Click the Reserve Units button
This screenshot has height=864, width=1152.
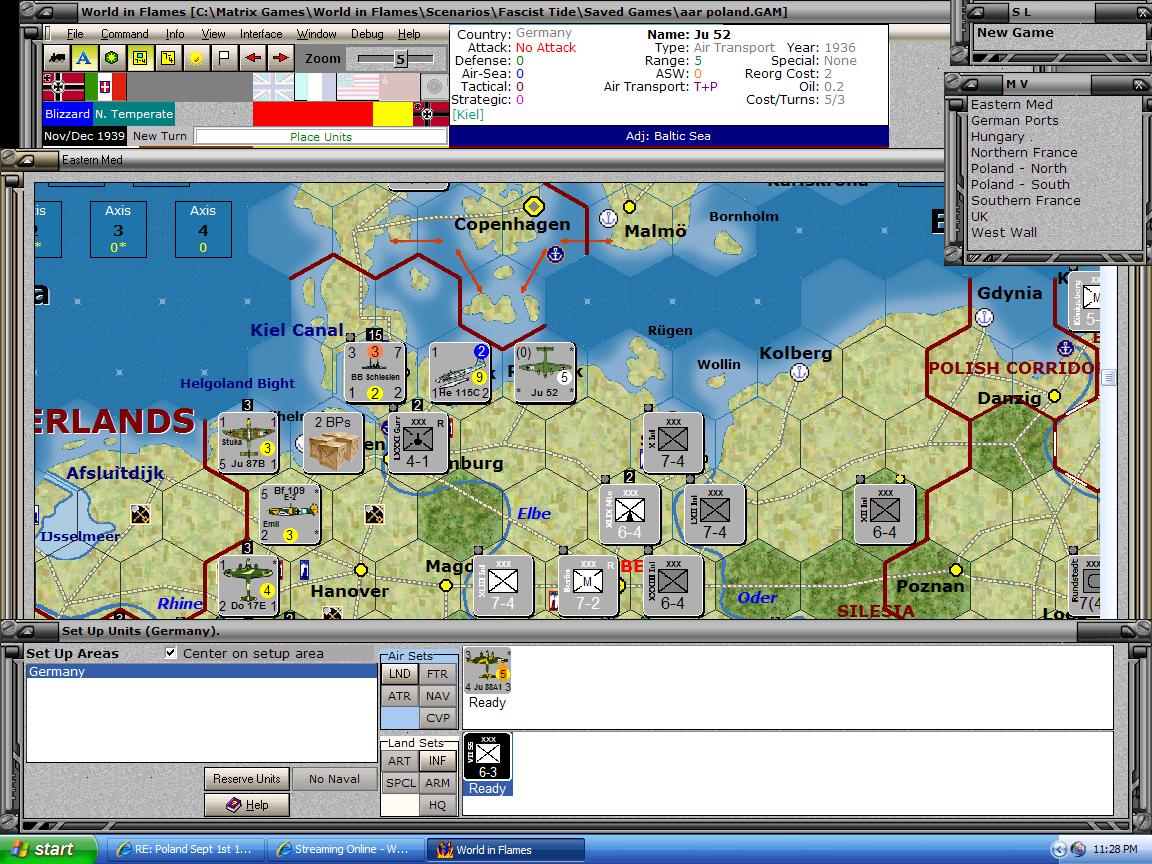[247, 779]
